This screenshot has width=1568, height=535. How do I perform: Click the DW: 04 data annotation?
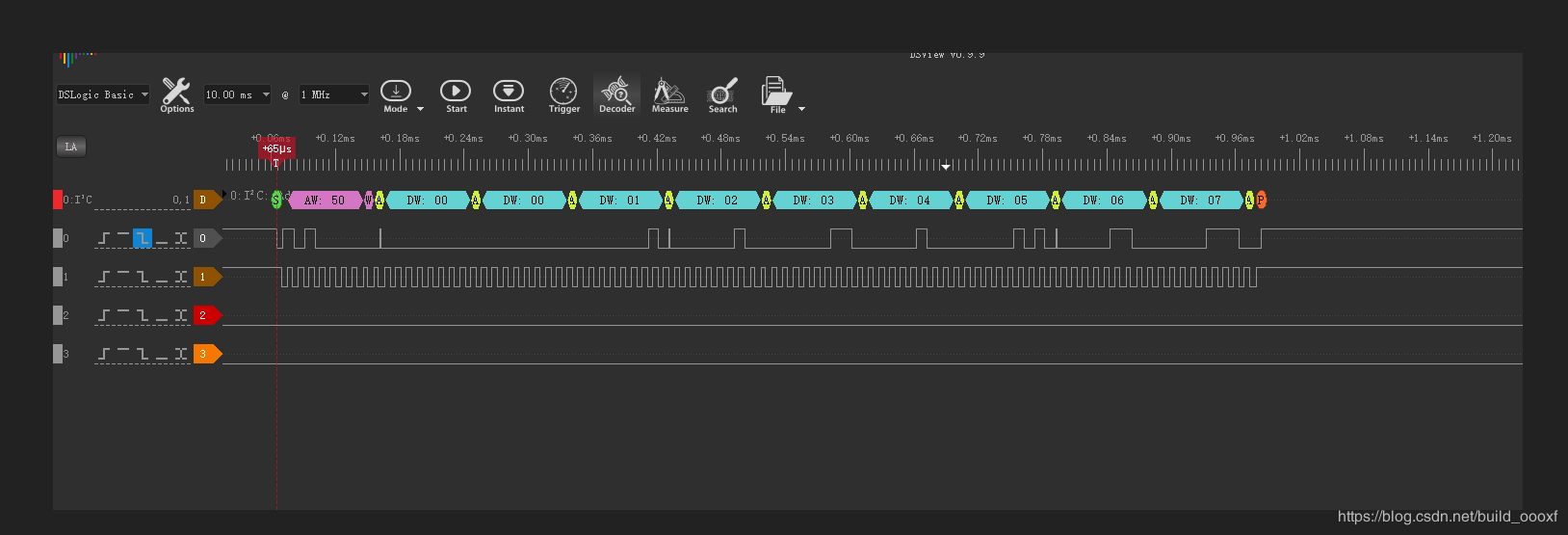pyautogui.click(x=910, y=201)
